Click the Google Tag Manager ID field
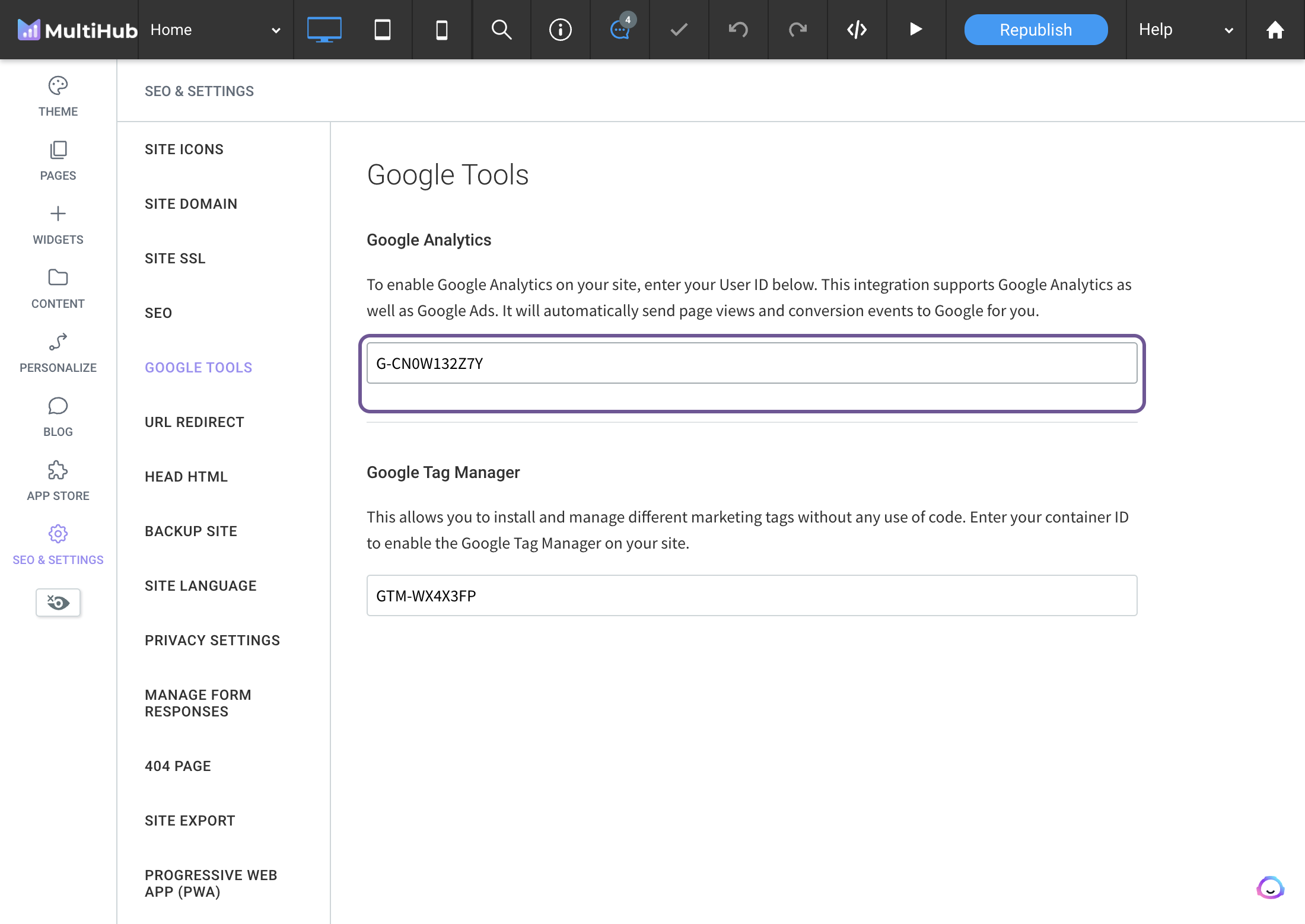The width and height of the screenshot is (1305, 924). click(x=752, y=595)
